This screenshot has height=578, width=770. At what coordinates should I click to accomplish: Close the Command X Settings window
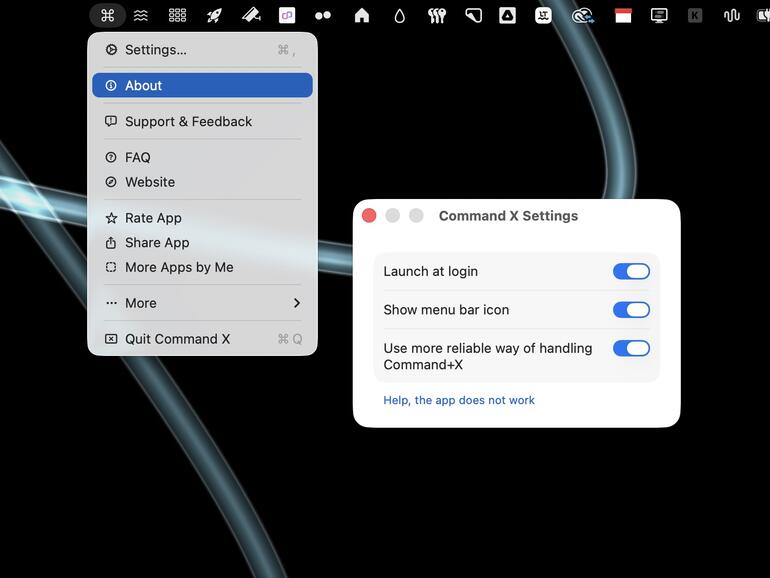[x=369, y=216]
